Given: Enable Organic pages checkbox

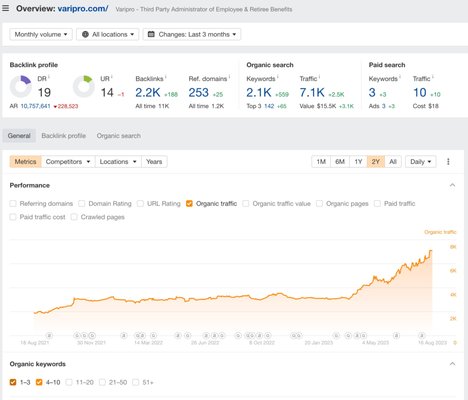Looking at the screenshot, I should [x=319, y=203].
